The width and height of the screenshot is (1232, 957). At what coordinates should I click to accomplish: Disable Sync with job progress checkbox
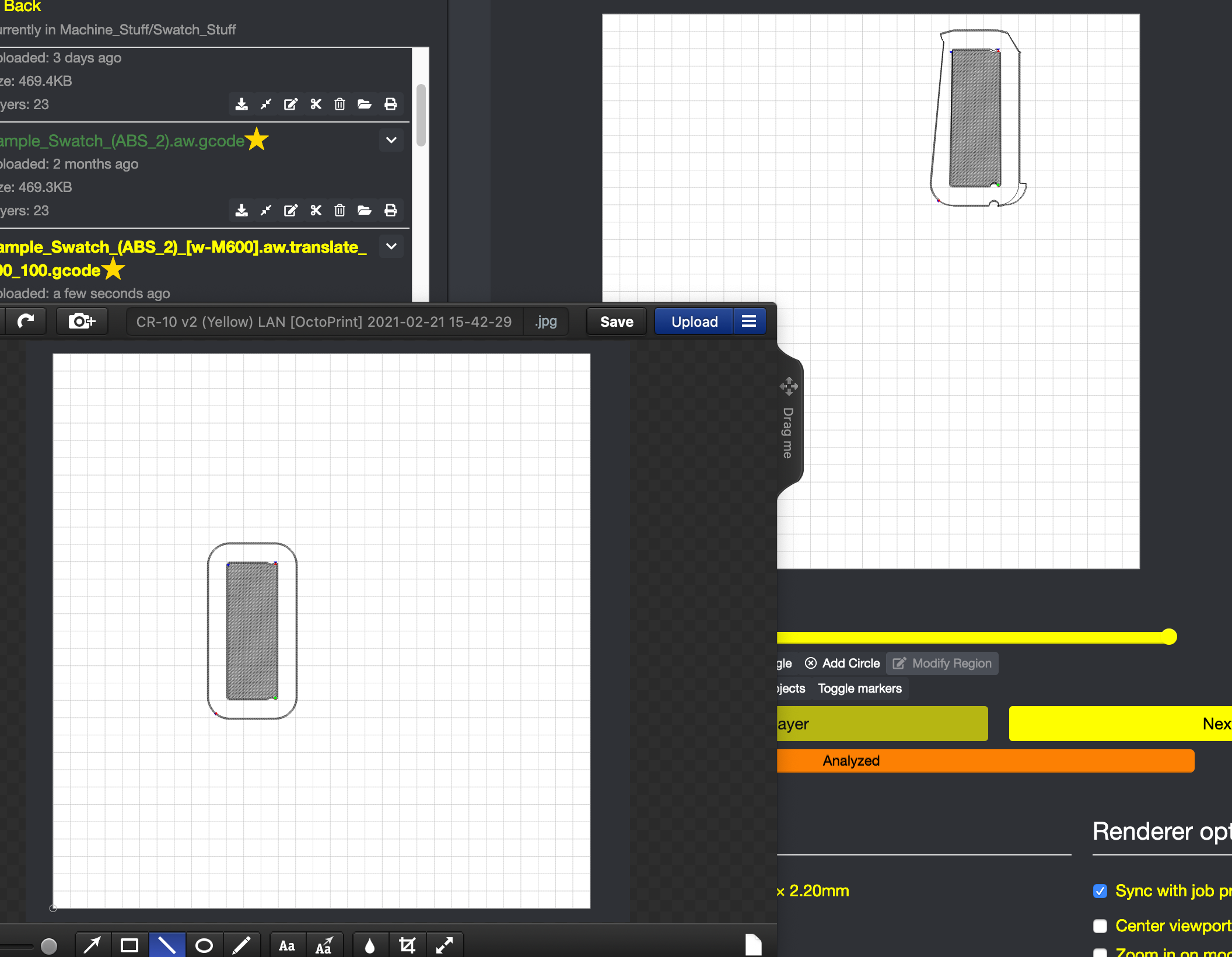click(x=1100, y=891)
